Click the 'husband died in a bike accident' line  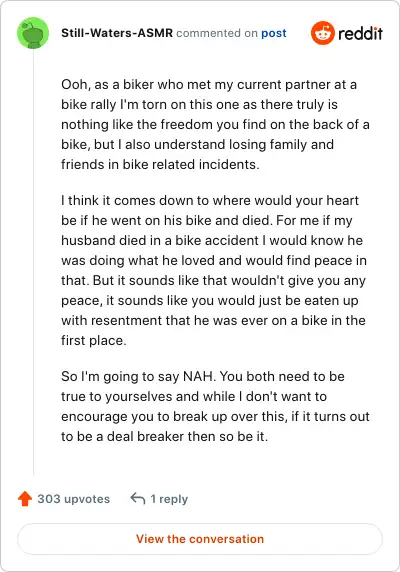pos(212,240)
